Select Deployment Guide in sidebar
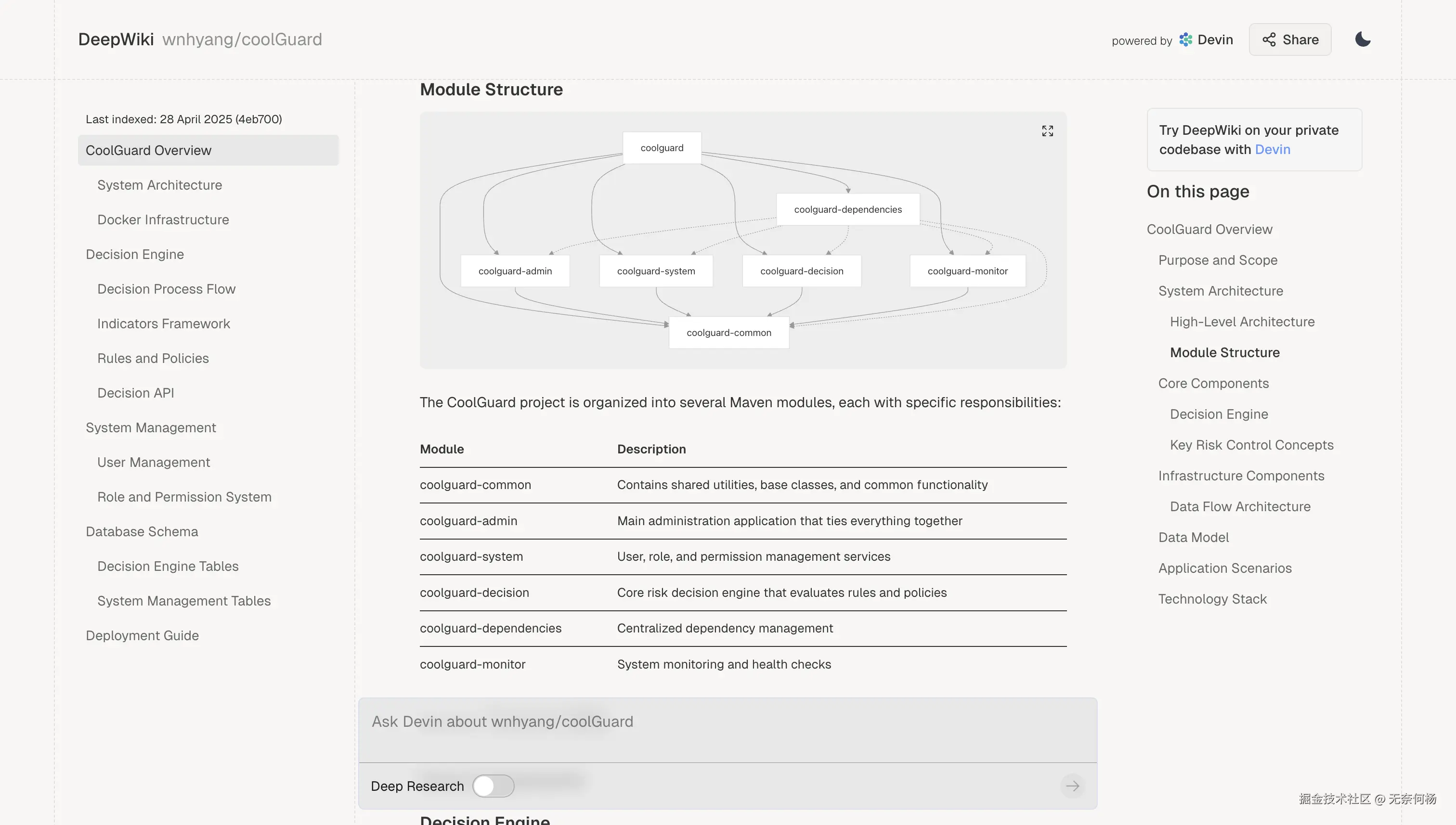 142,636
